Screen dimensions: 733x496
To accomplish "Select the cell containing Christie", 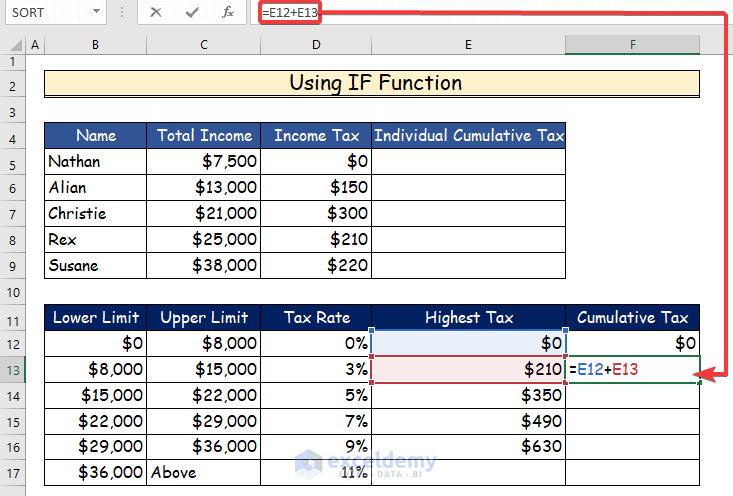I will pyautogui.click(x=95, y=214).
